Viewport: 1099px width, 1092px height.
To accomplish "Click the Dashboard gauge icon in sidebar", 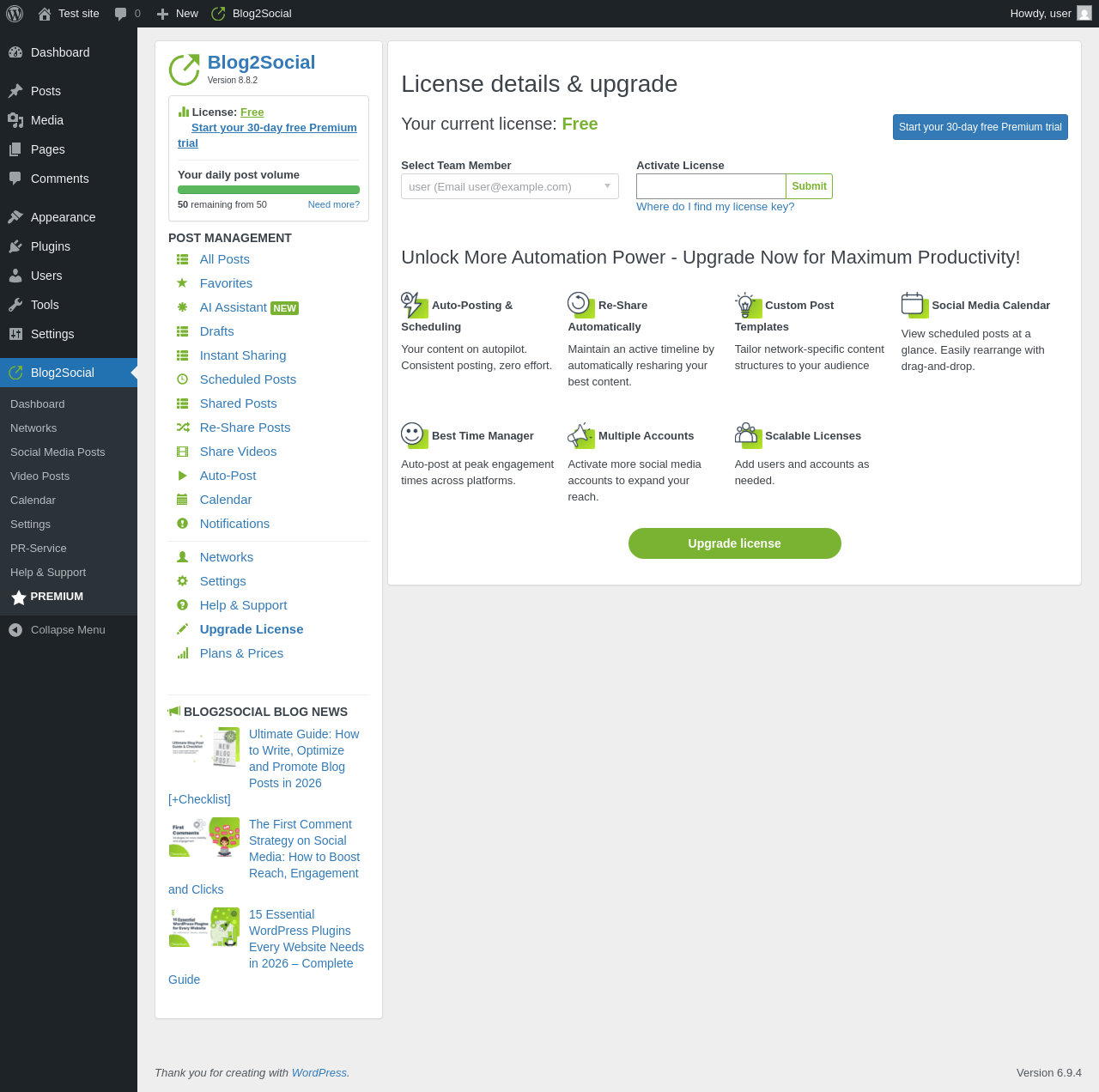I will (x=15, y=52).
